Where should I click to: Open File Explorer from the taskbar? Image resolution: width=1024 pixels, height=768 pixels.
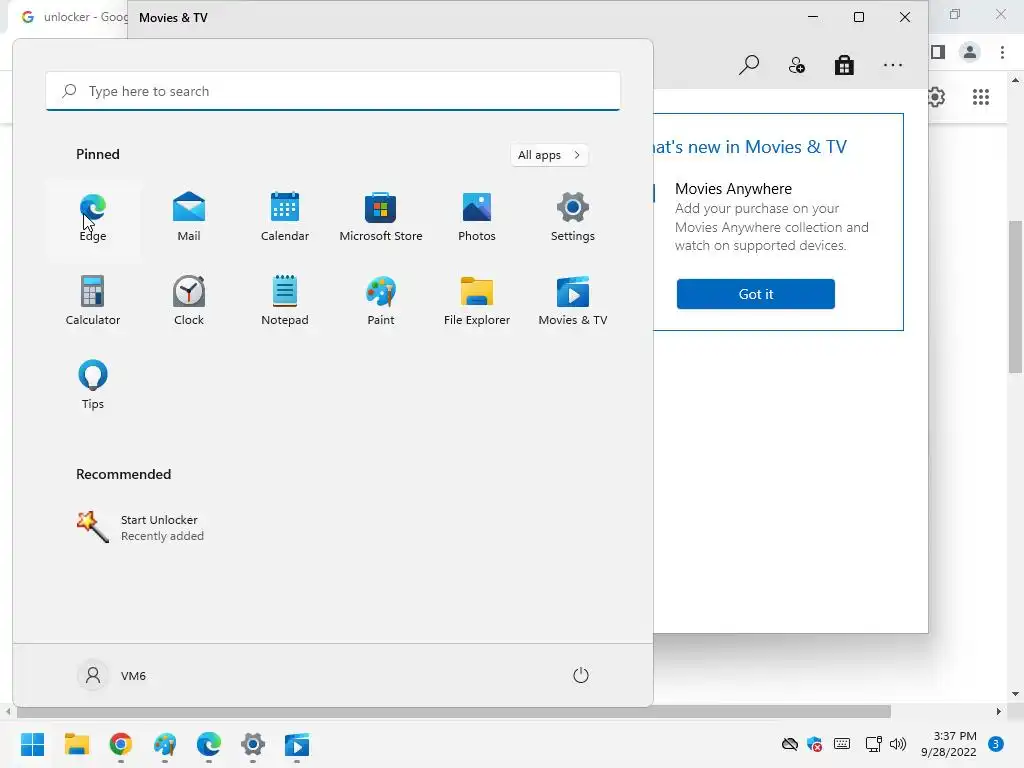[x=76, y=744]
